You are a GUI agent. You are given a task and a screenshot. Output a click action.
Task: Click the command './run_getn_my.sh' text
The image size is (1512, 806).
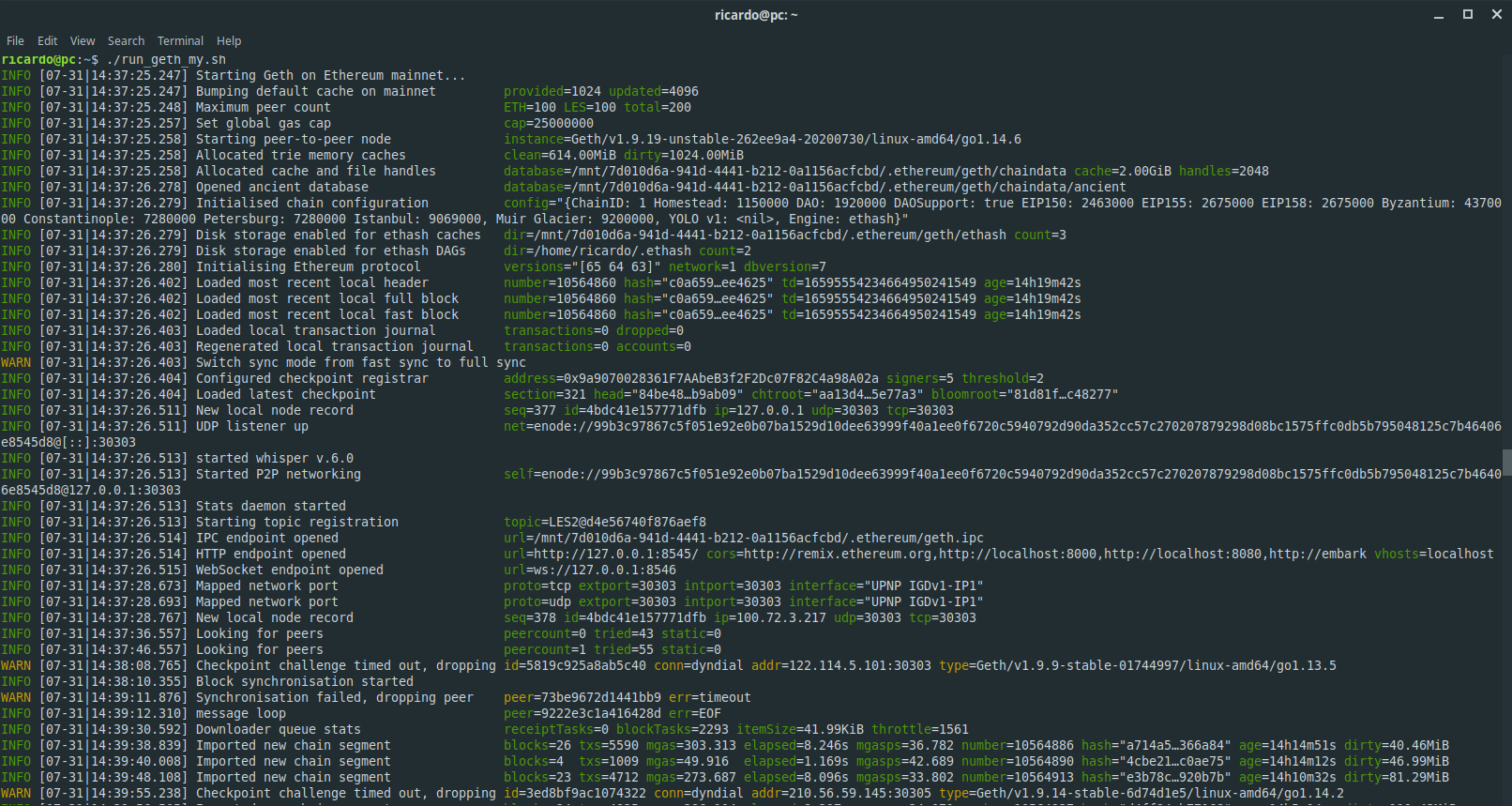pos(166,59)
